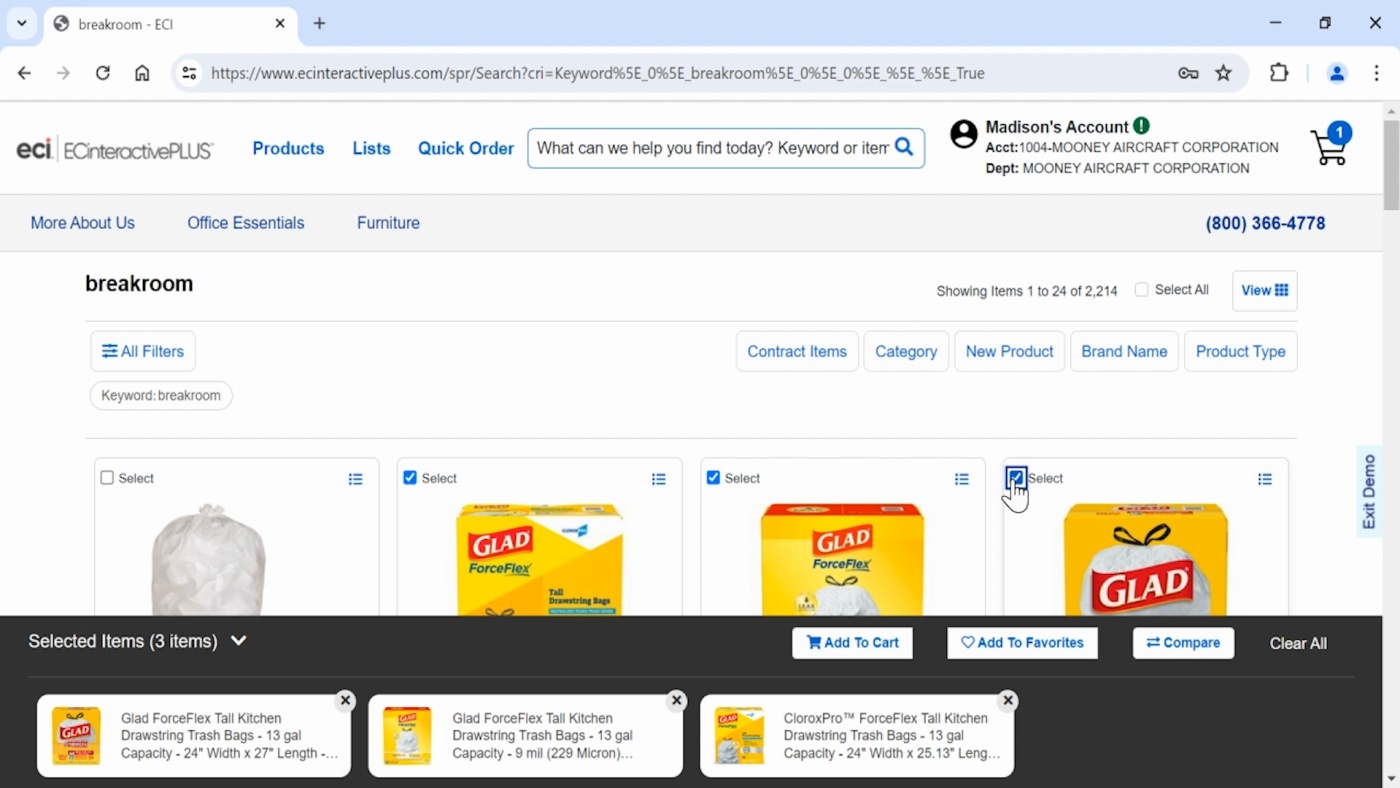Open browser home page button
The image size is (1400, 788).
coord(142,73)
